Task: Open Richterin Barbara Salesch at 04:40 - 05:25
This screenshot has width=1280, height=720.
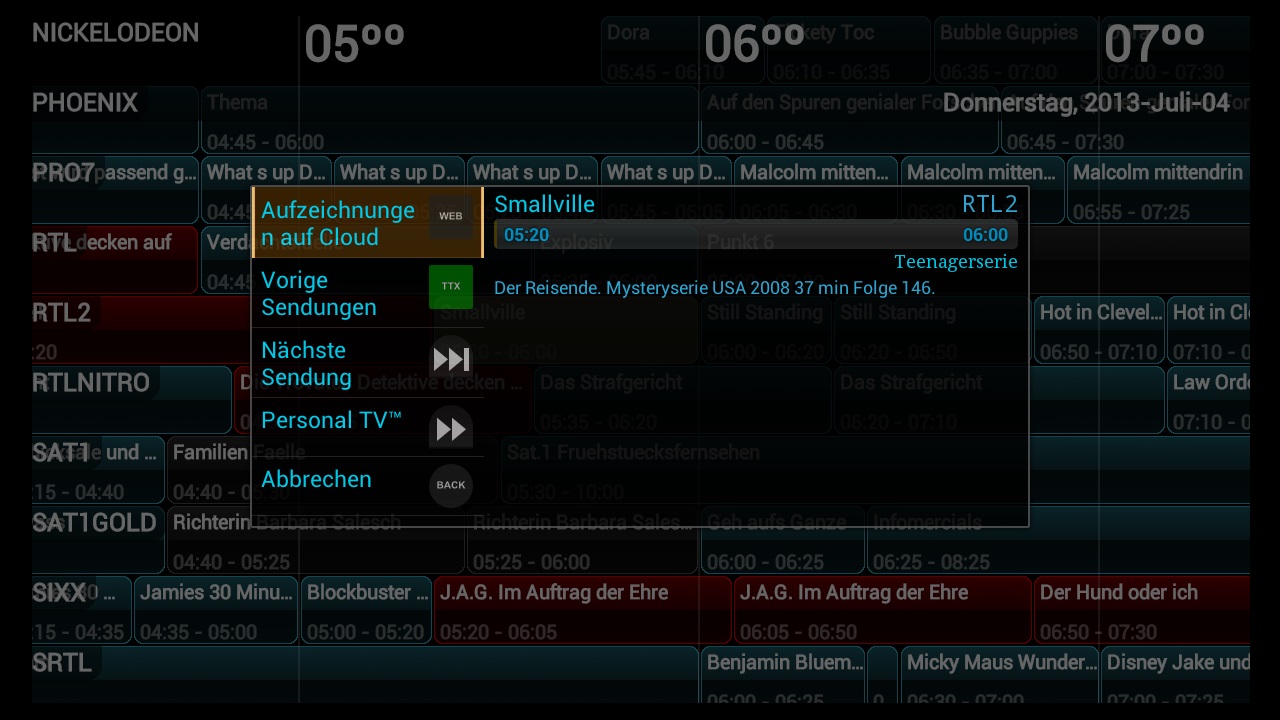Action: (315, 540)
